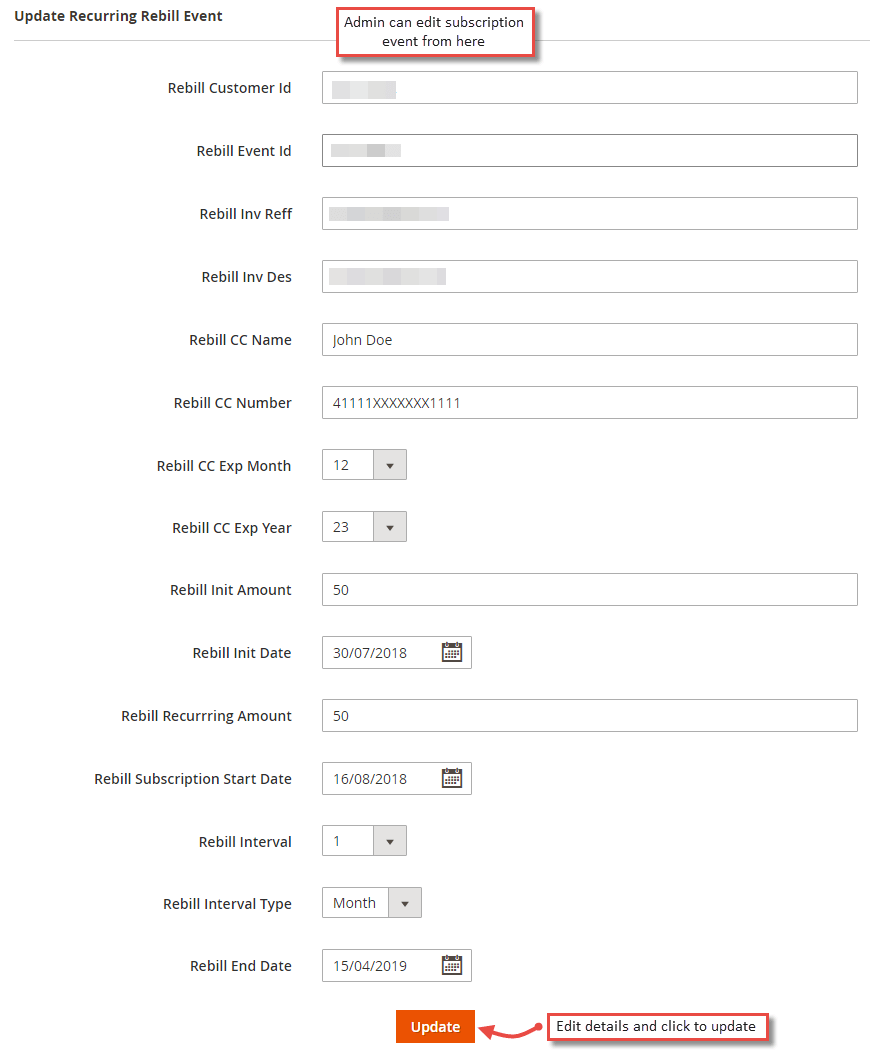Click the Update Recurring Rebill Event heading
This screenshot has height=1055, width=870.
tap(118, 16)
